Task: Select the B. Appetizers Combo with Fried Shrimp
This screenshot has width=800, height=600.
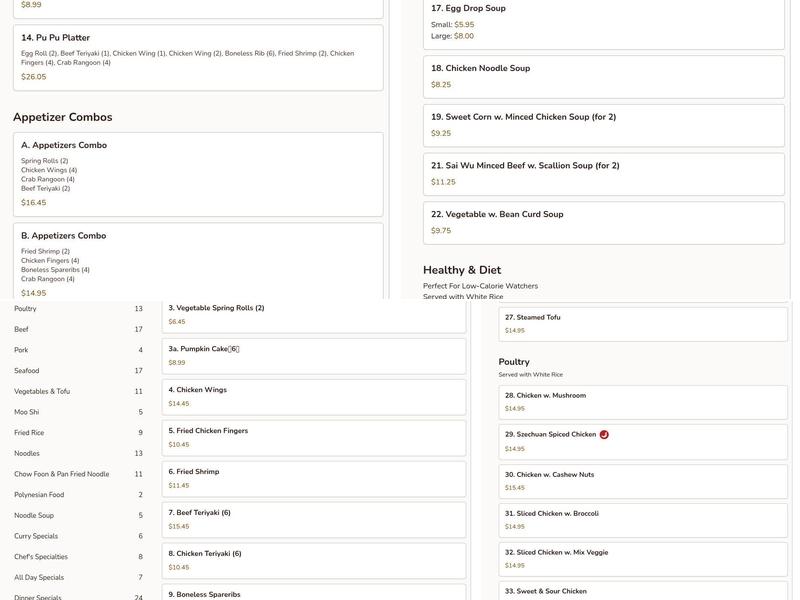Action: (198, 262)
